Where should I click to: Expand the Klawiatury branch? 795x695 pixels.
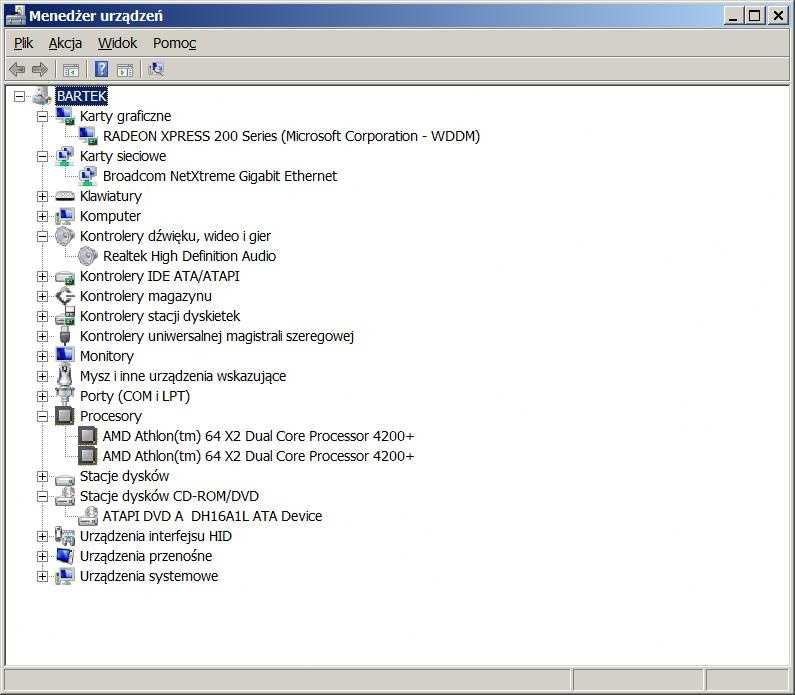43,197
